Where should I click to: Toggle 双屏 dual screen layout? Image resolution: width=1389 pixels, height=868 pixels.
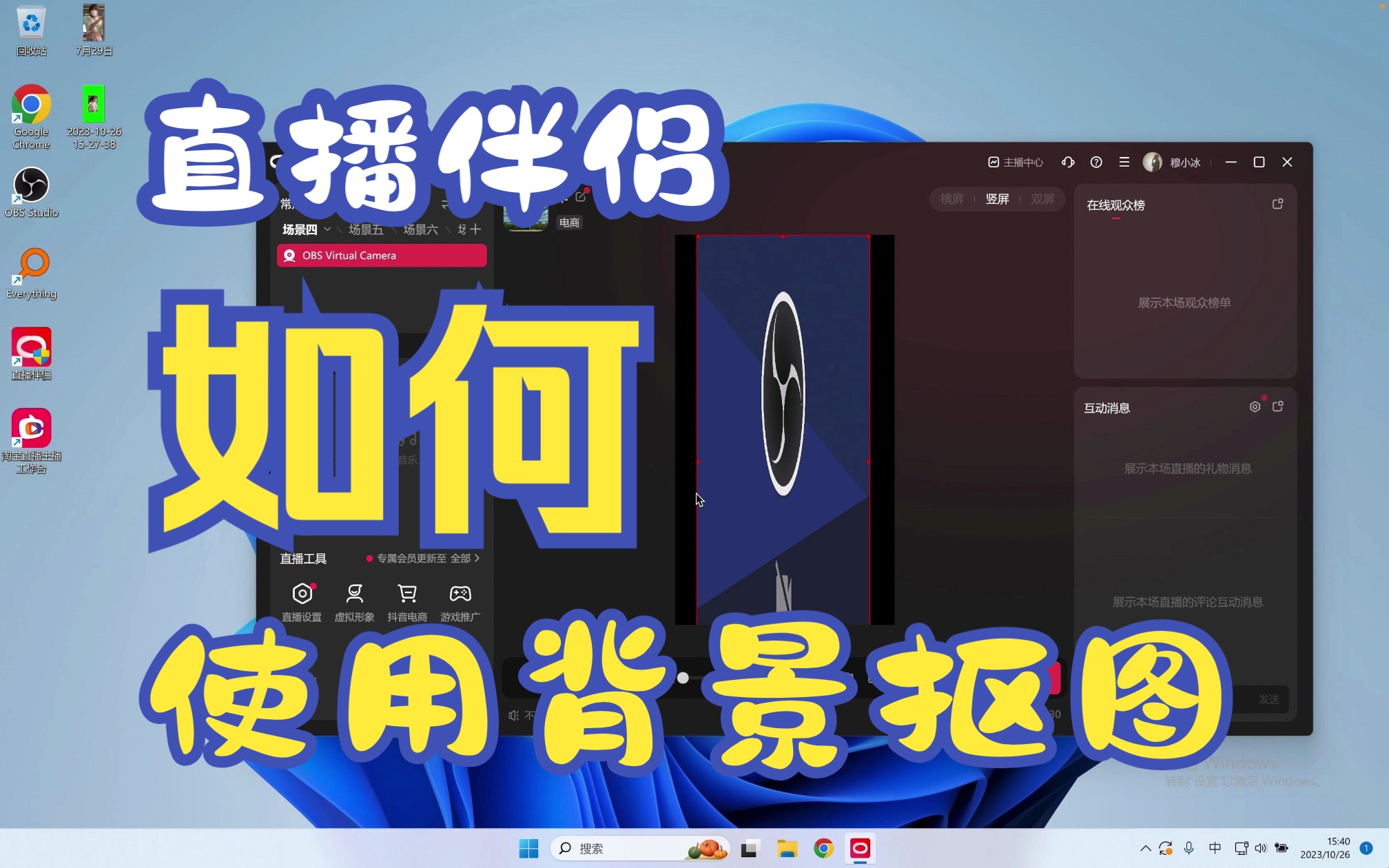tap(1042, 198)
